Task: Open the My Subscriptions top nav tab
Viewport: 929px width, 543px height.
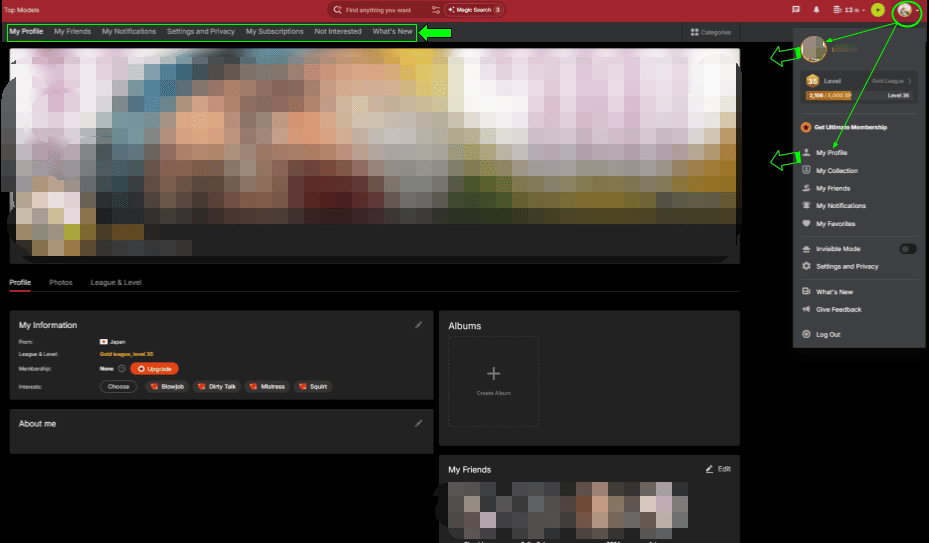Action: tap(274, 31)
